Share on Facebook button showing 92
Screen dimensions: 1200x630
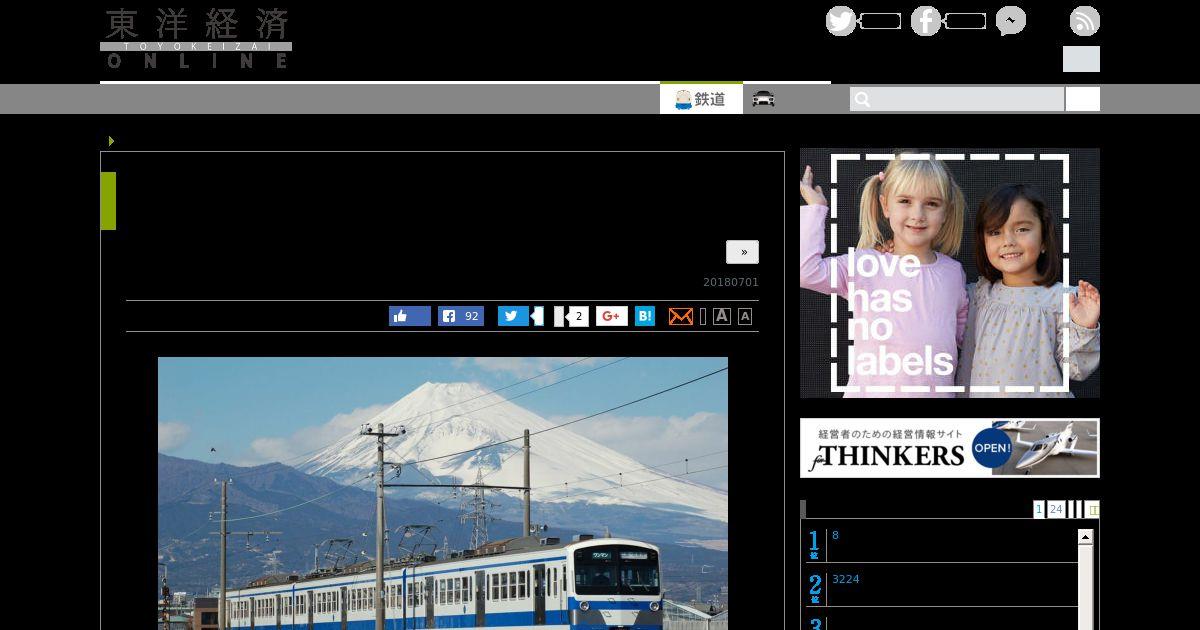pyautogui.click(x=461, y=316)
